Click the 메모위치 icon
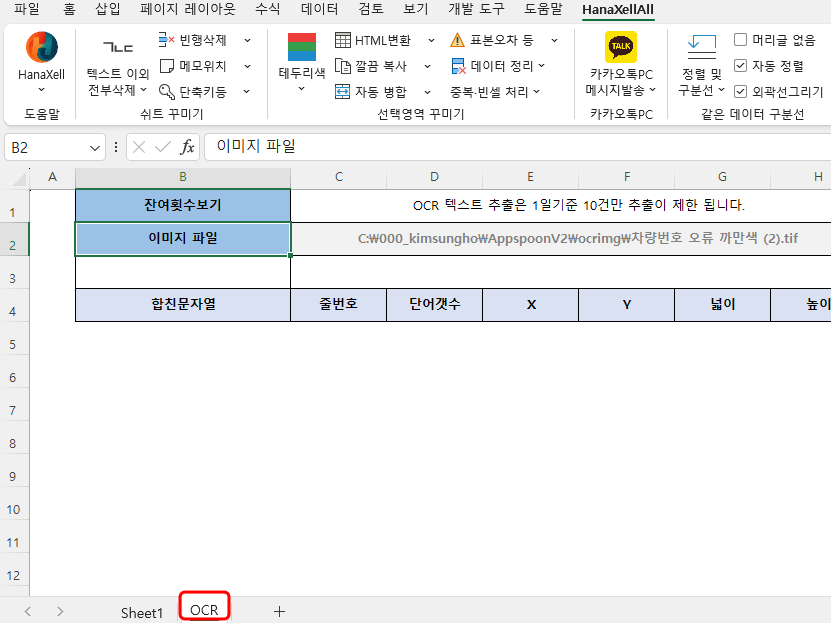 166,66
